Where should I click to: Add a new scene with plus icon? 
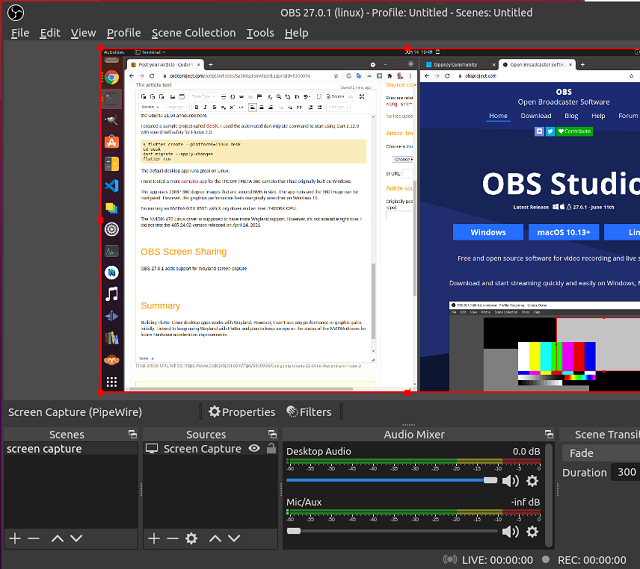click(15, 538)
